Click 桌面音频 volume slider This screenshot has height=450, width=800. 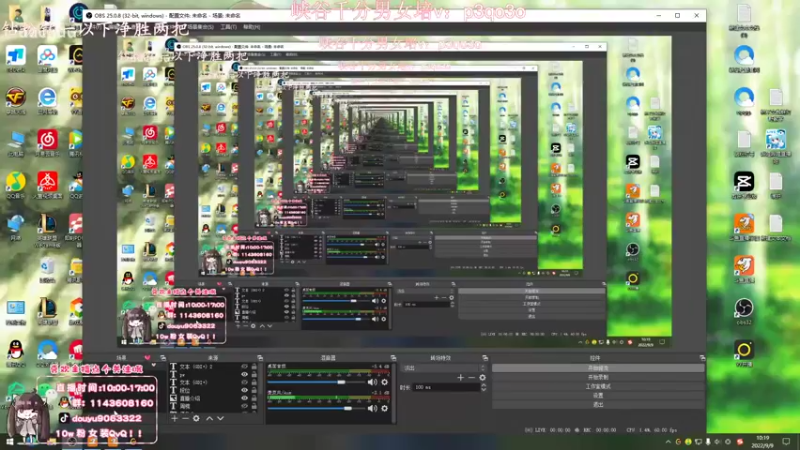click(x=316, y=382)
